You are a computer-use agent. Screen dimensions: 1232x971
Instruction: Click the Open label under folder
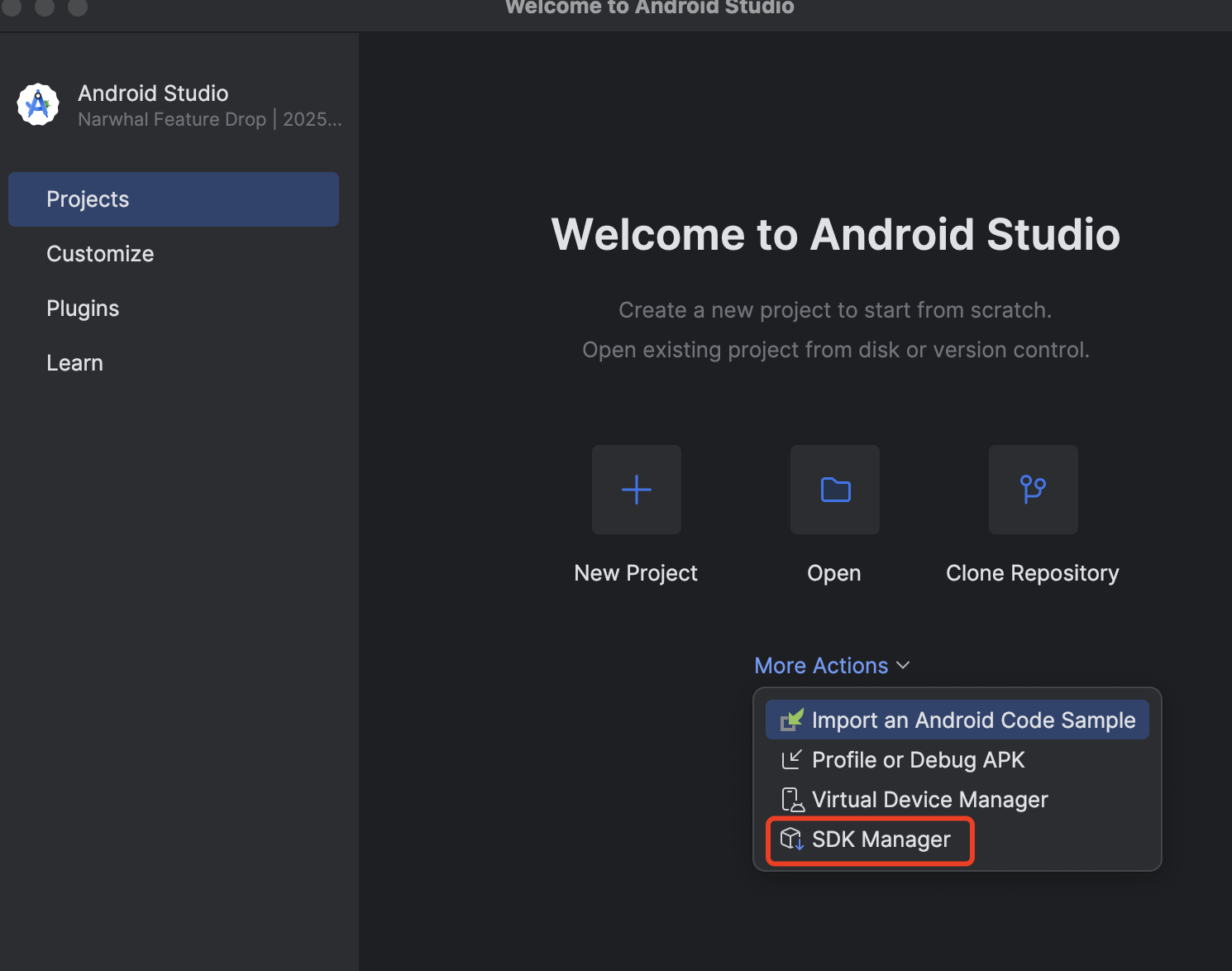tap(834, 573)
